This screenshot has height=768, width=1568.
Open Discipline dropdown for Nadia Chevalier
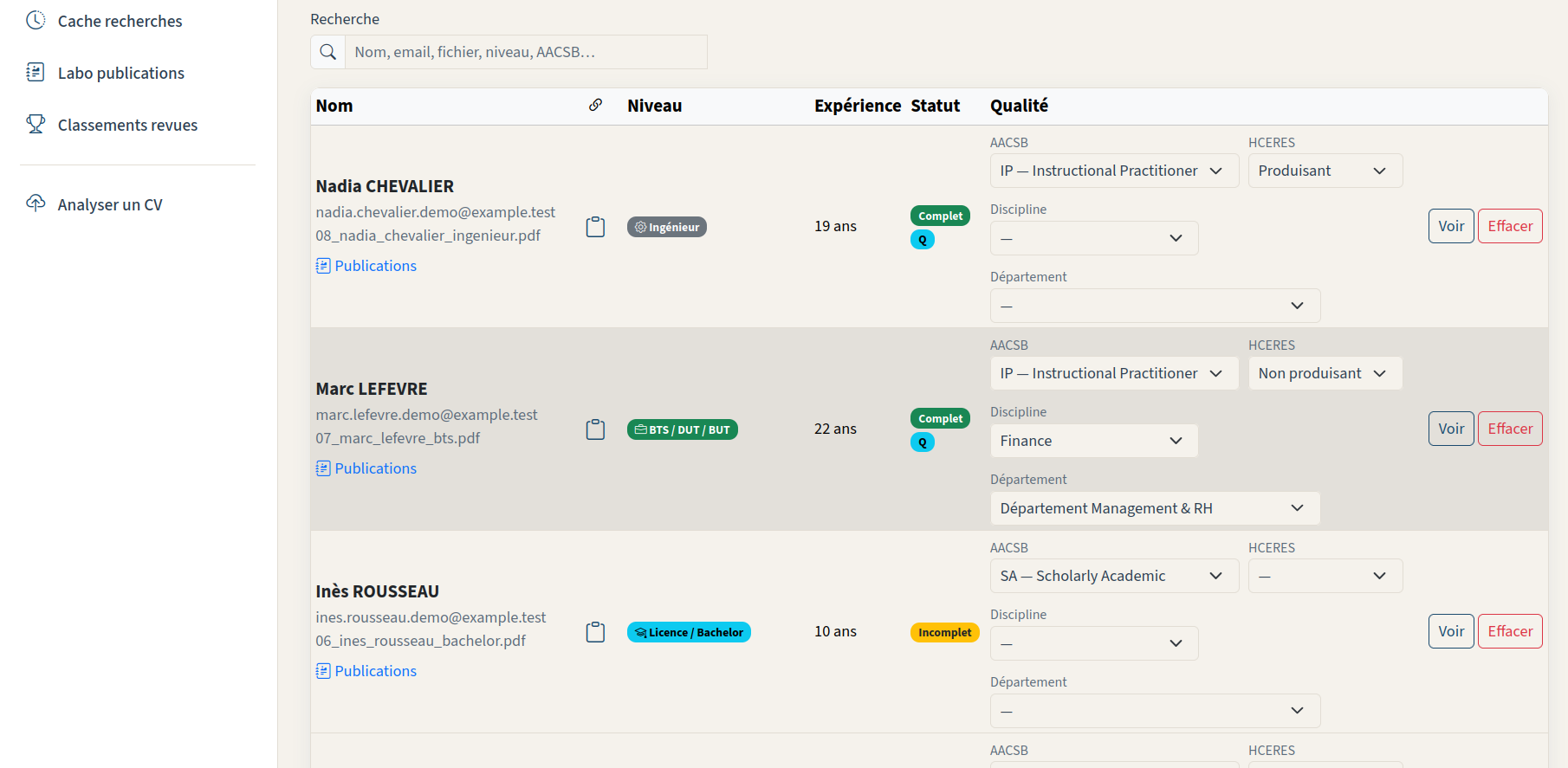(x=1094, y=238)
